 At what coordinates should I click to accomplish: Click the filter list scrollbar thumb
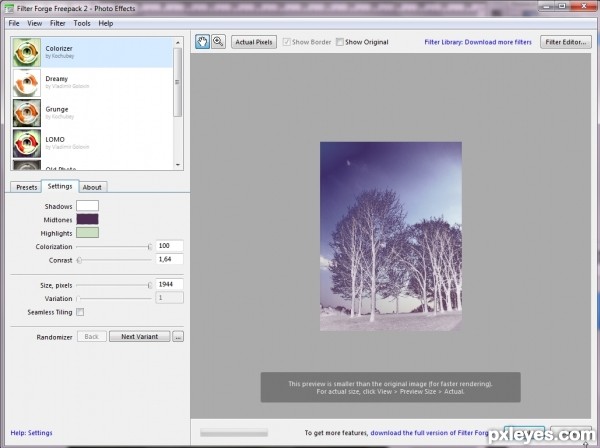tap(178, 82)
